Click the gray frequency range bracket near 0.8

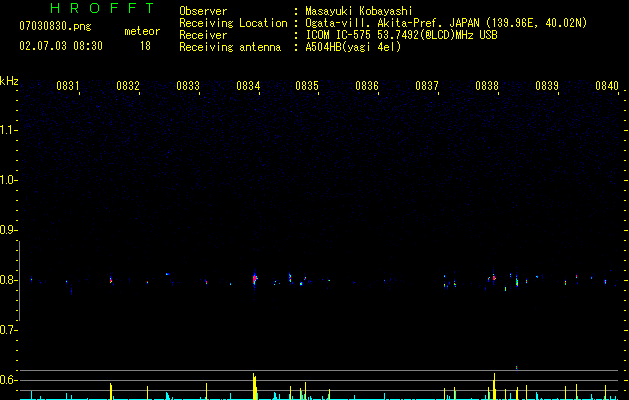point(19,281)
